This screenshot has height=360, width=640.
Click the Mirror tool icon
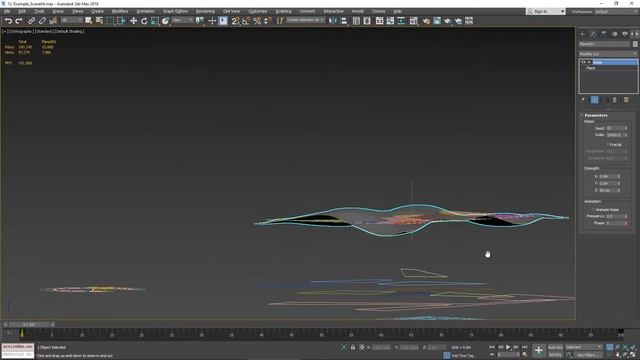tap(333, 21)
